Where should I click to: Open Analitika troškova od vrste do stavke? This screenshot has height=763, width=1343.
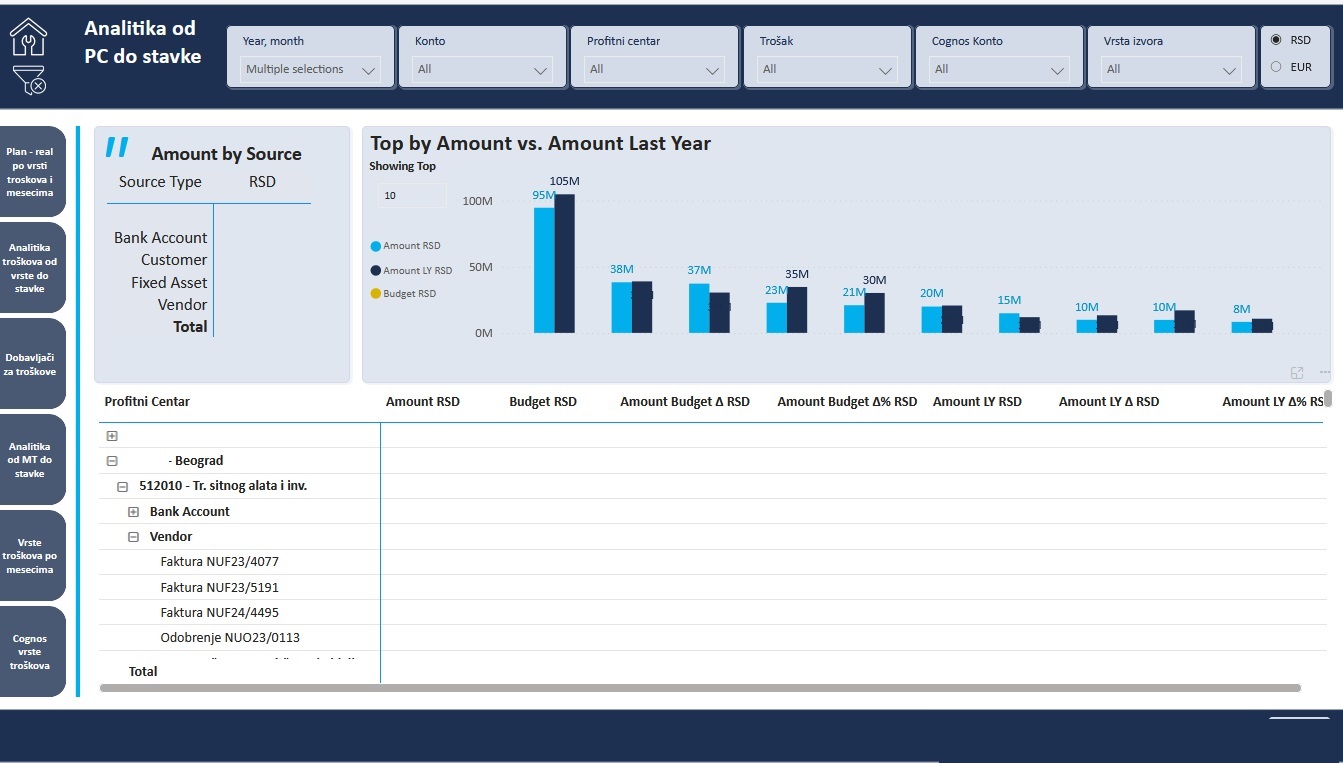[30, 267]
